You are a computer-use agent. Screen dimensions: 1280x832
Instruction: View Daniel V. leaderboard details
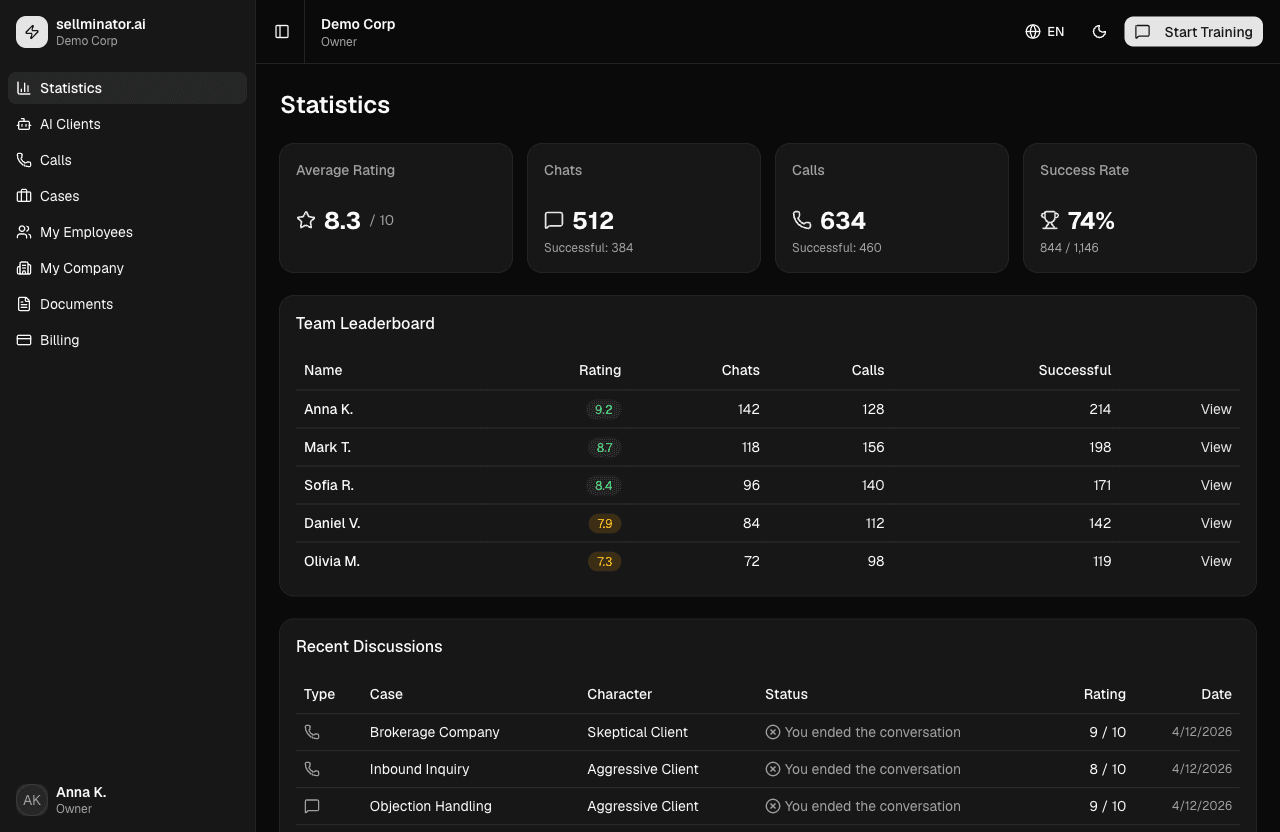1216,523
